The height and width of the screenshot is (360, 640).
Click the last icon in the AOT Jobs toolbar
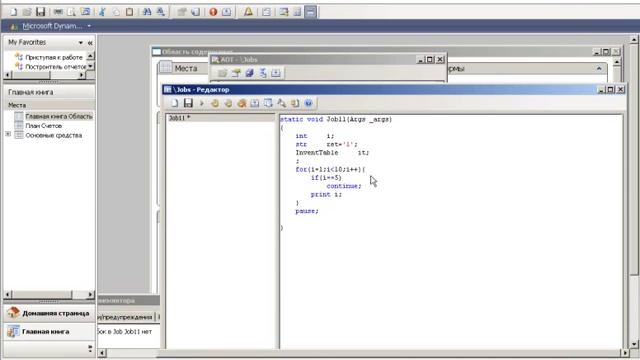(276, 73)
